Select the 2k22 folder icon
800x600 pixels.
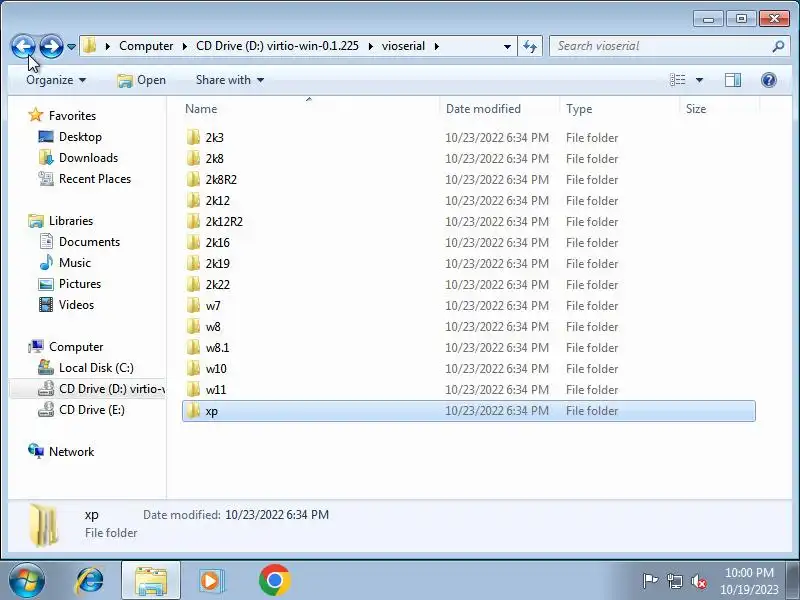coord(193,284)
